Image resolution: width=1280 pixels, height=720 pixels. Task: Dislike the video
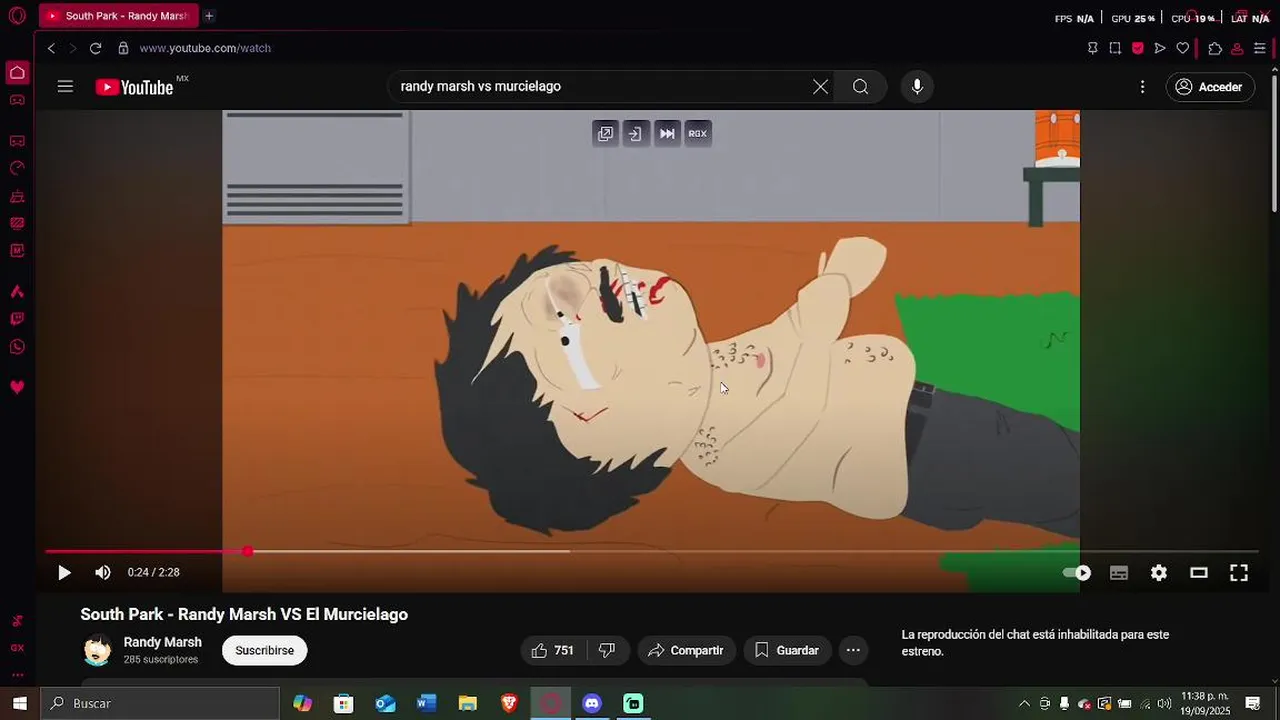(607, 651)
